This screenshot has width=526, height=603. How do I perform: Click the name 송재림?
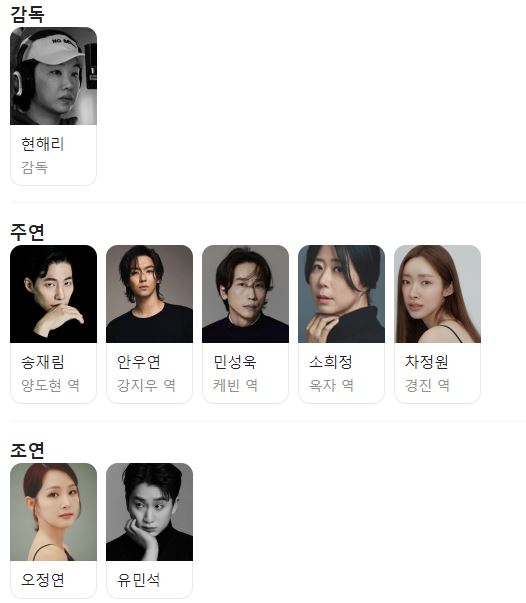(43, 362)
